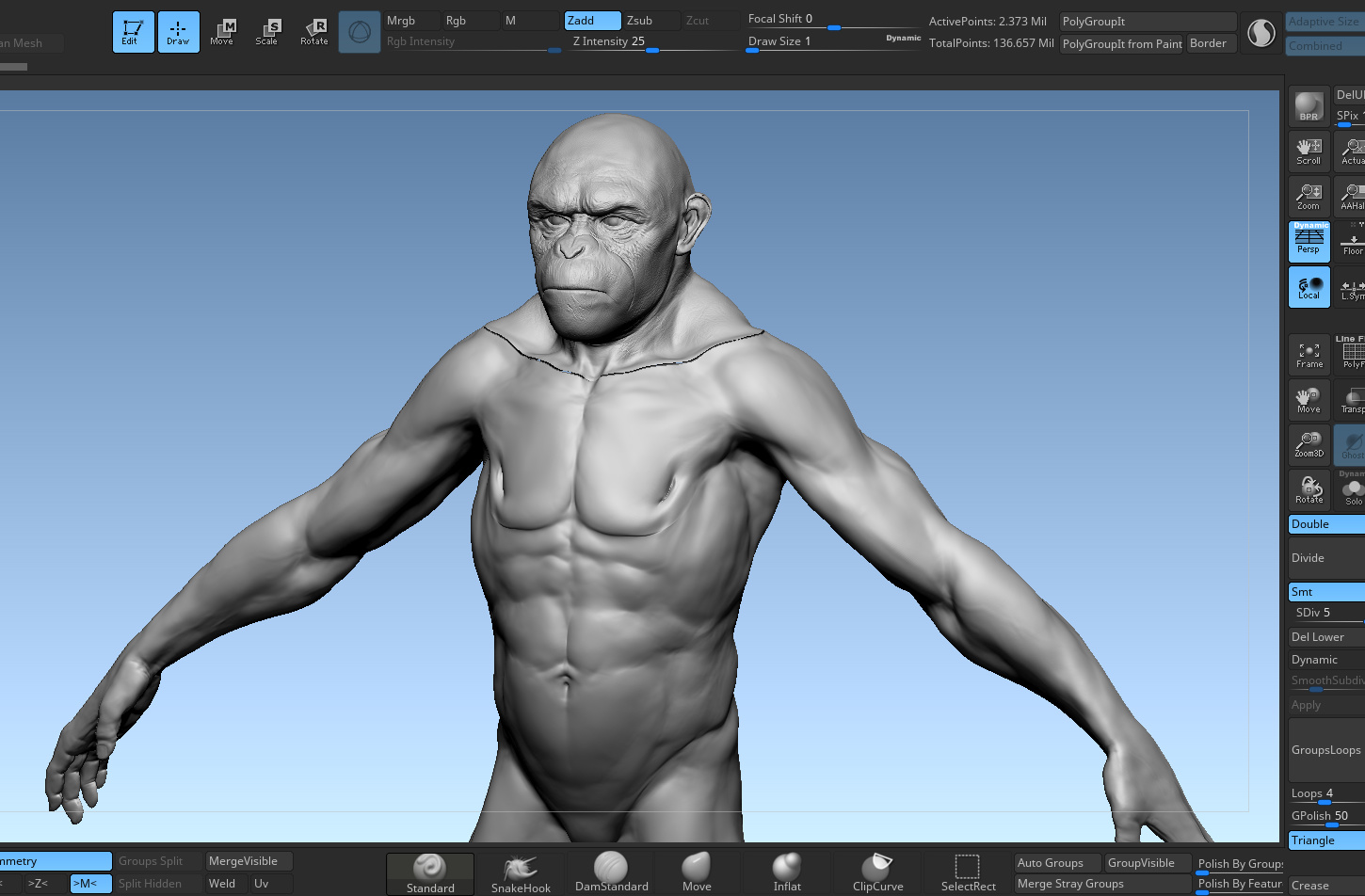Toggle the Double option off
The image size is (1365, 896).
(x=1326, y=524)
